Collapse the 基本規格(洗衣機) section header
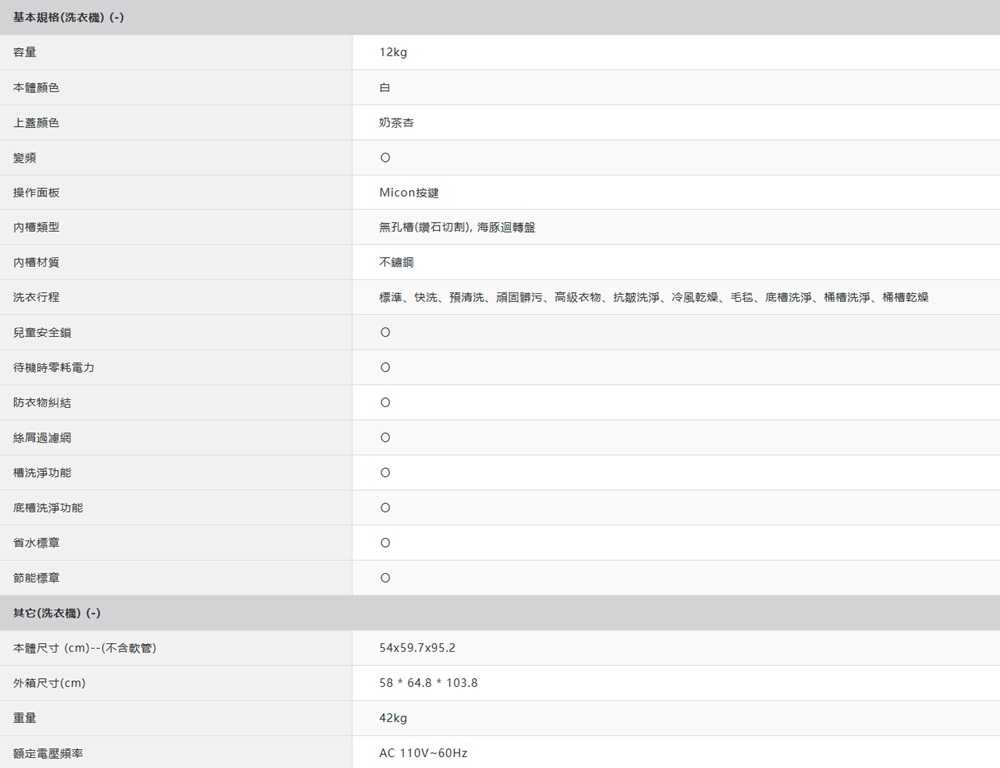 (68, 18)
